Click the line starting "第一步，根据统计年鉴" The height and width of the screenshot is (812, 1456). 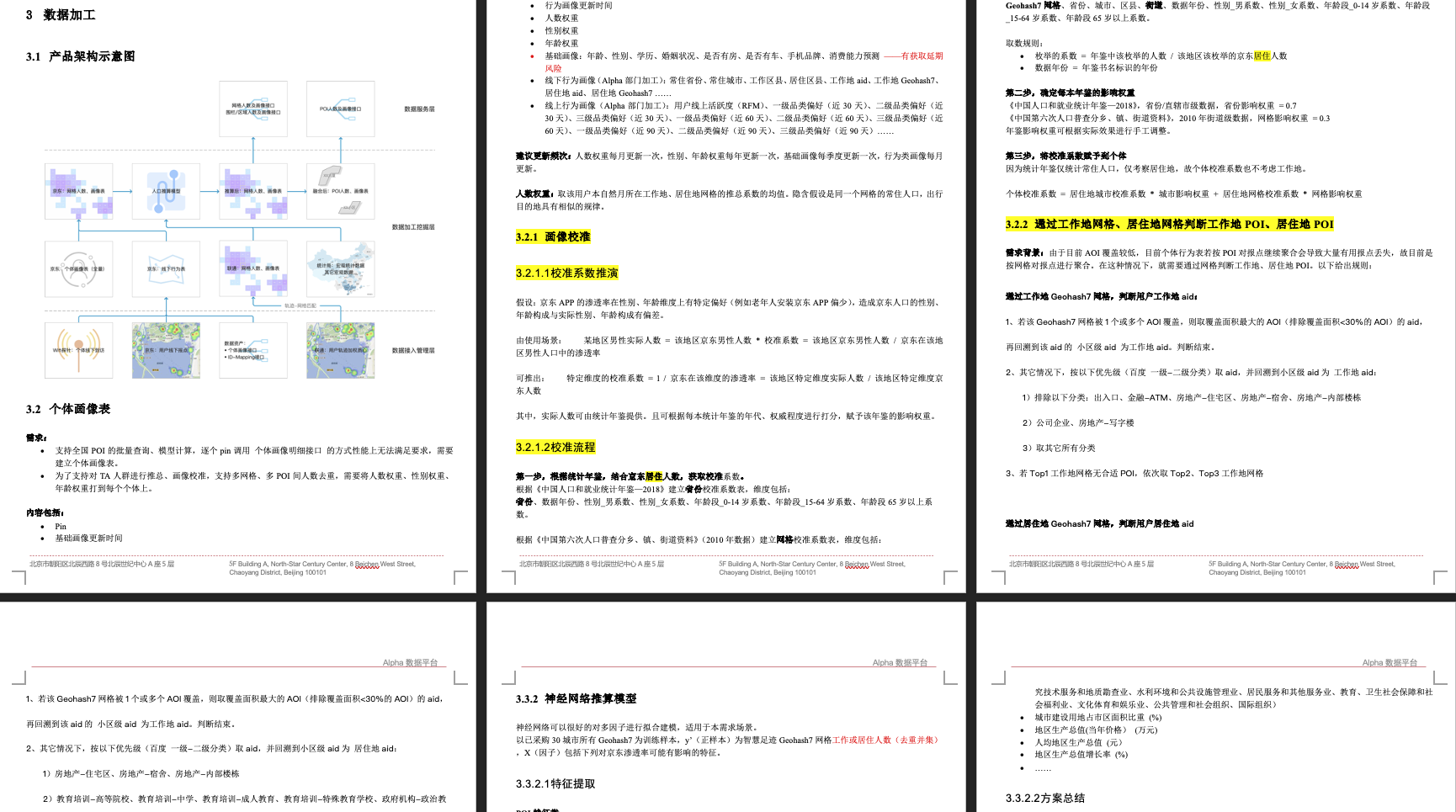tap(630, 476)
